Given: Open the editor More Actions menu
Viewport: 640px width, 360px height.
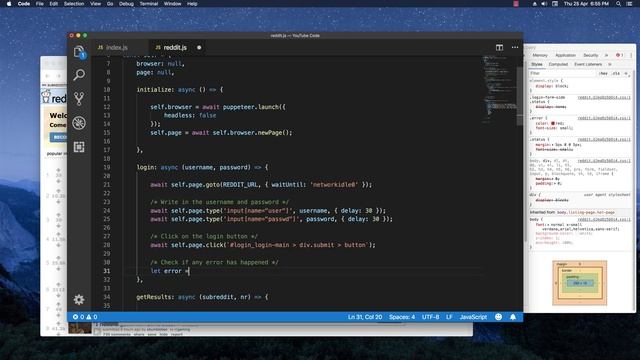Looking at the screenshot, I should [x=515, y=47].
